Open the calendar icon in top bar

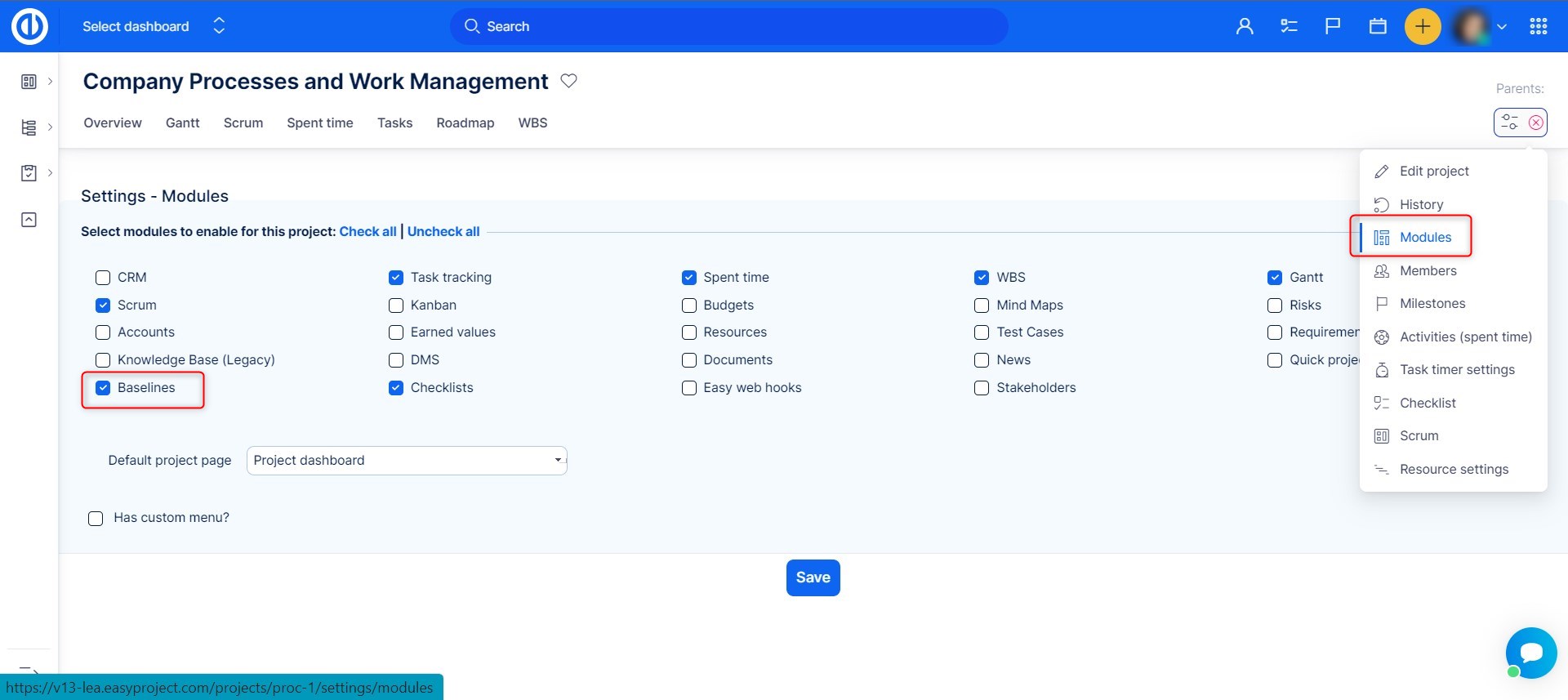point(1378,26)
